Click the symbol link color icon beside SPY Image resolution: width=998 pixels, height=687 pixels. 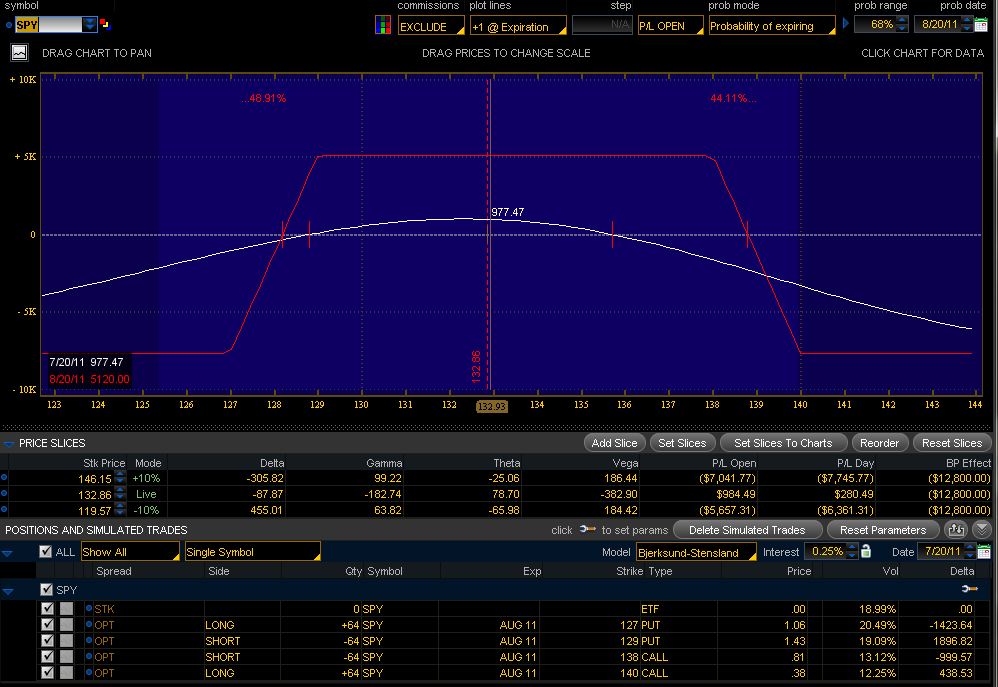click(x=105, y=25)
